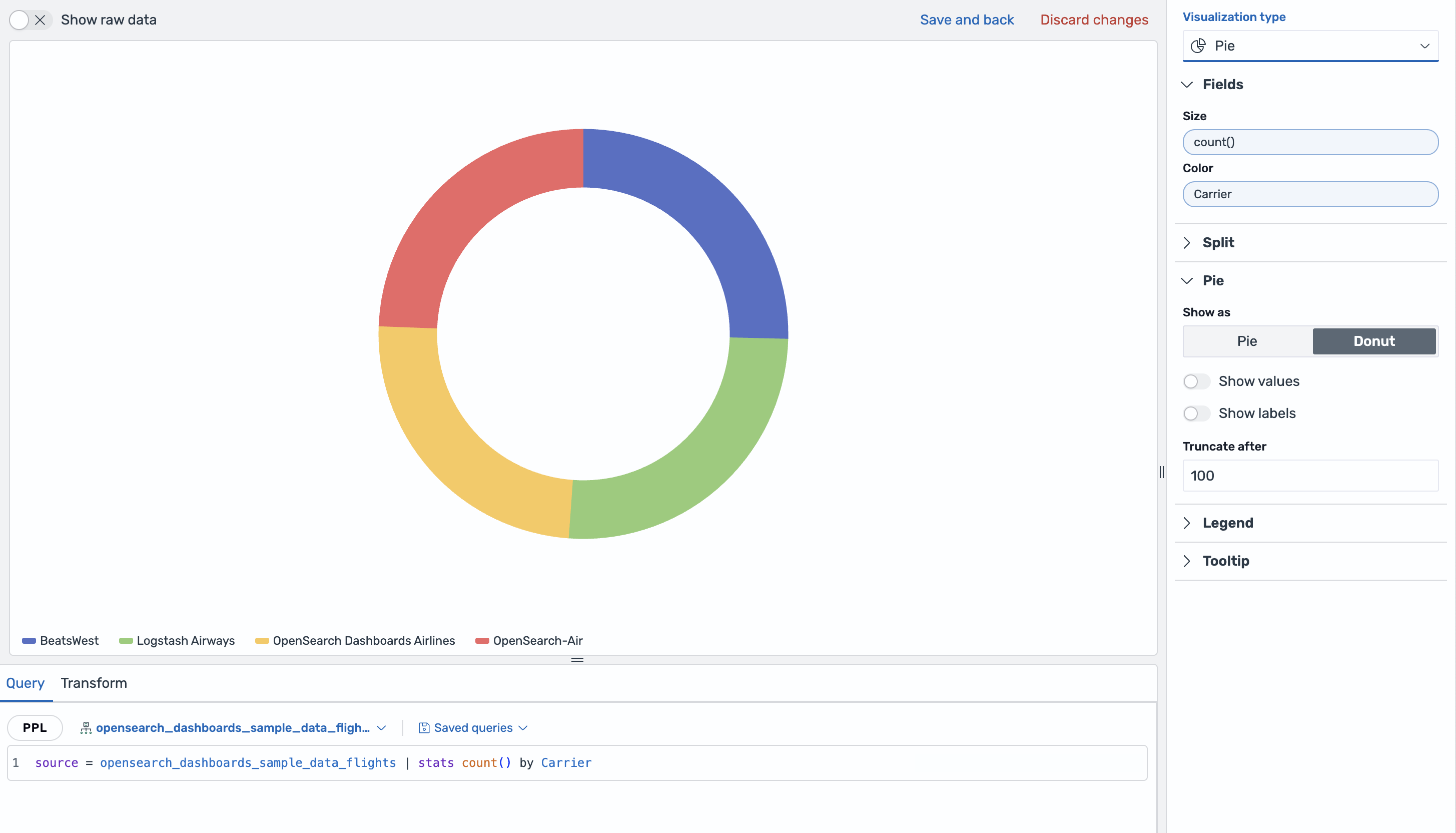This screenshot has height=833, width=1456.
Task: Click the Truncate after 100 input
Action: click(x=1310, y=476)
